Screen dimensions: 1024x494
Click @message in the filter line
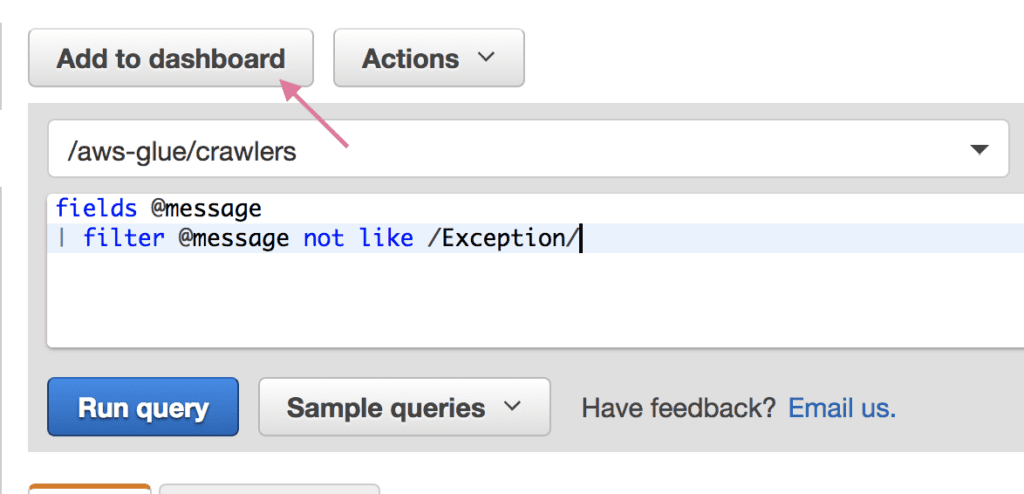coord(234,239)
